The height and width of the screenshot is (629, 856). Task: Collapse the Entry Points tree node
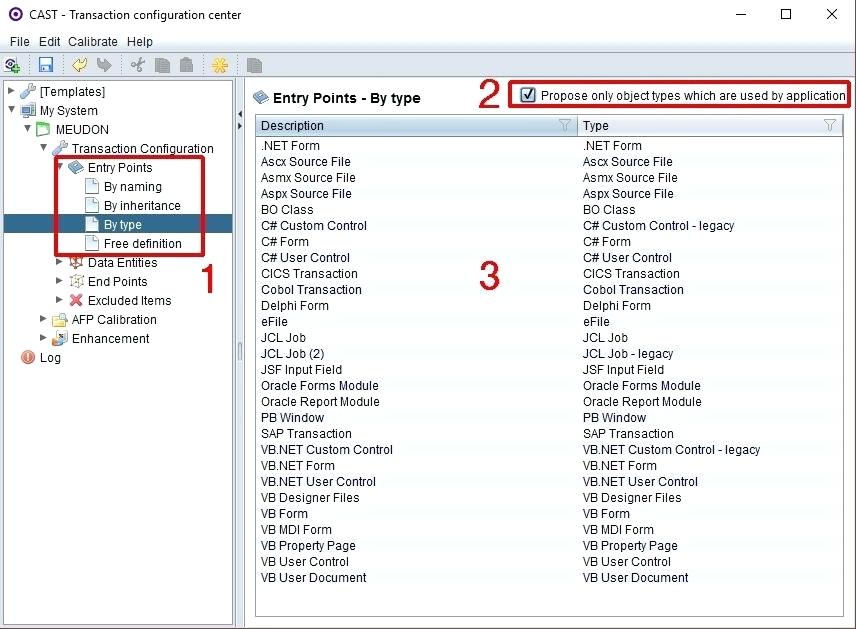[60, 168]
